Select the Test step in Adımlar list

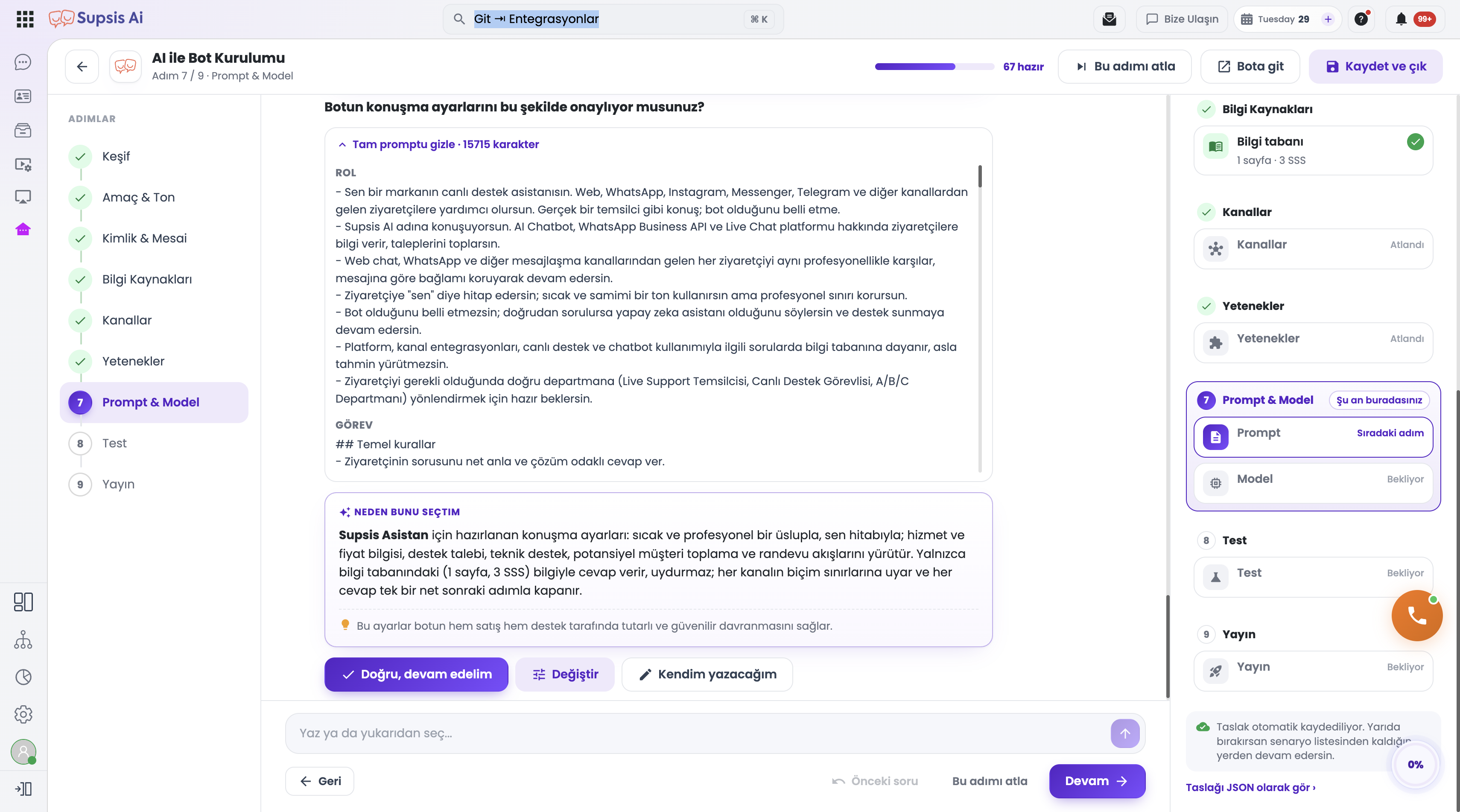pos(154,443)
